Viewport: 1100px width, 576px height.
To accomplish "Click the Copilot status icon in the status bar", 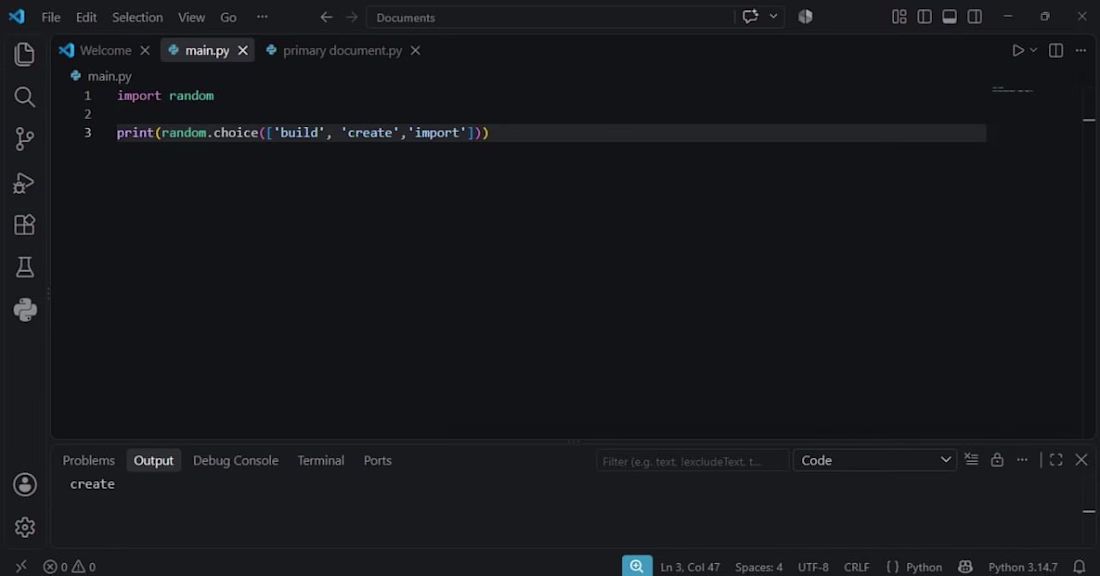I will click(965, 567).
